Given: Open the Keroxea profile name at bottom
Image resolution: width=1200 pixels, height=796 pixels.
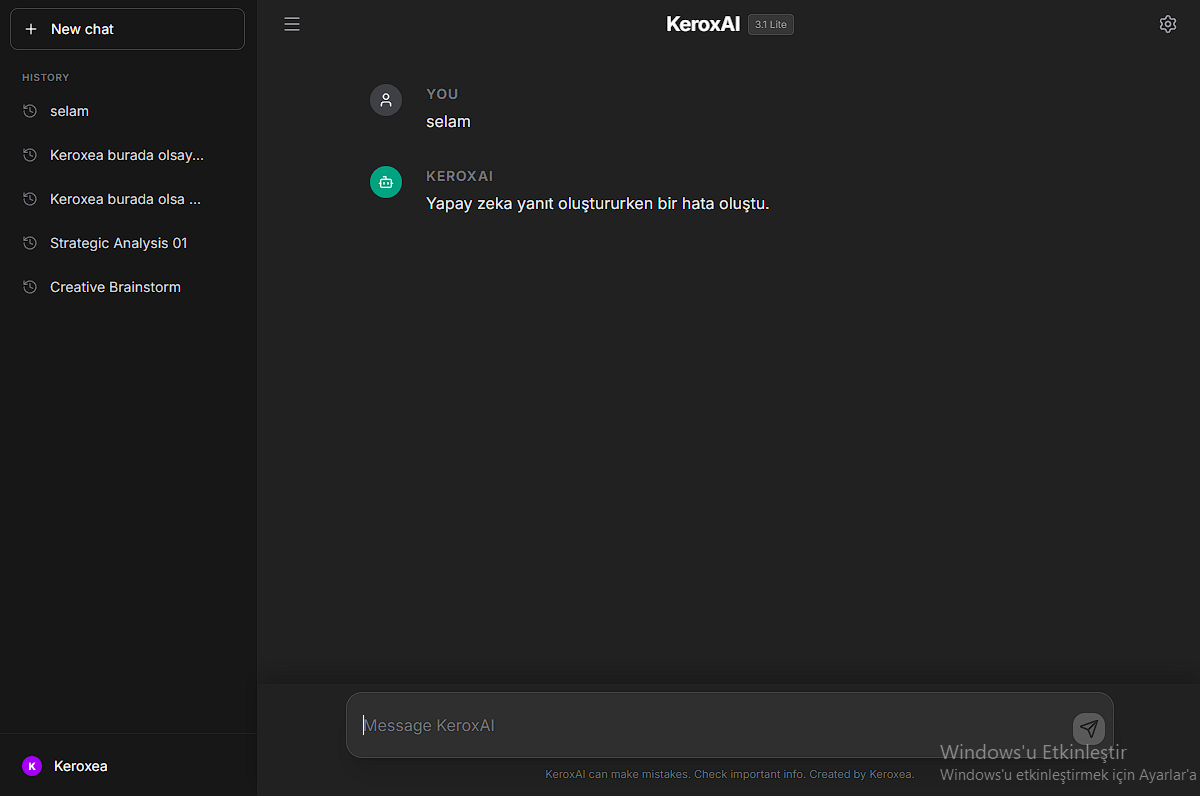Looking at the screenshot, I should click(81, 766).
